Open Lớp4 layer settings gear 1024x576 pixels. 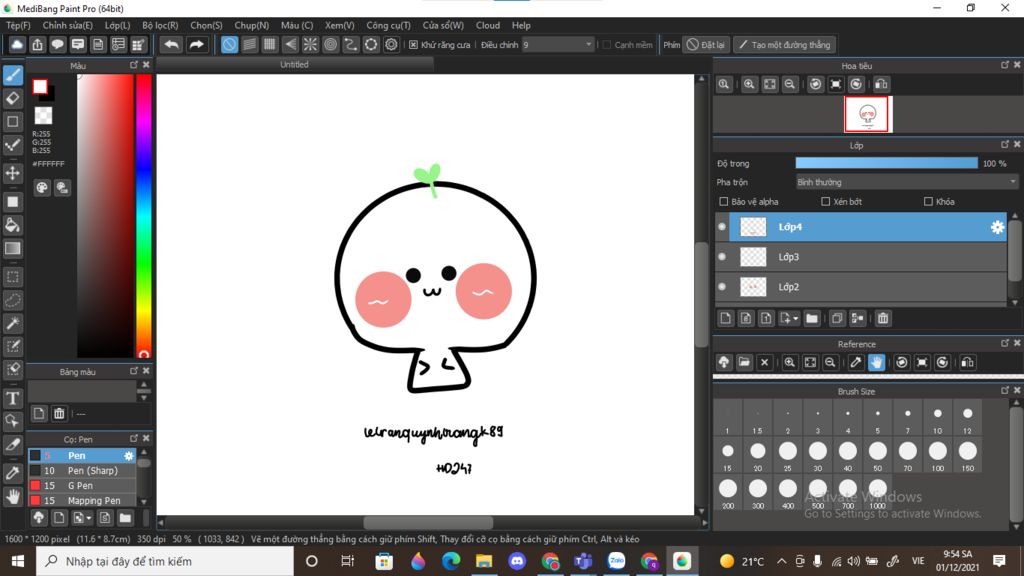997,227
